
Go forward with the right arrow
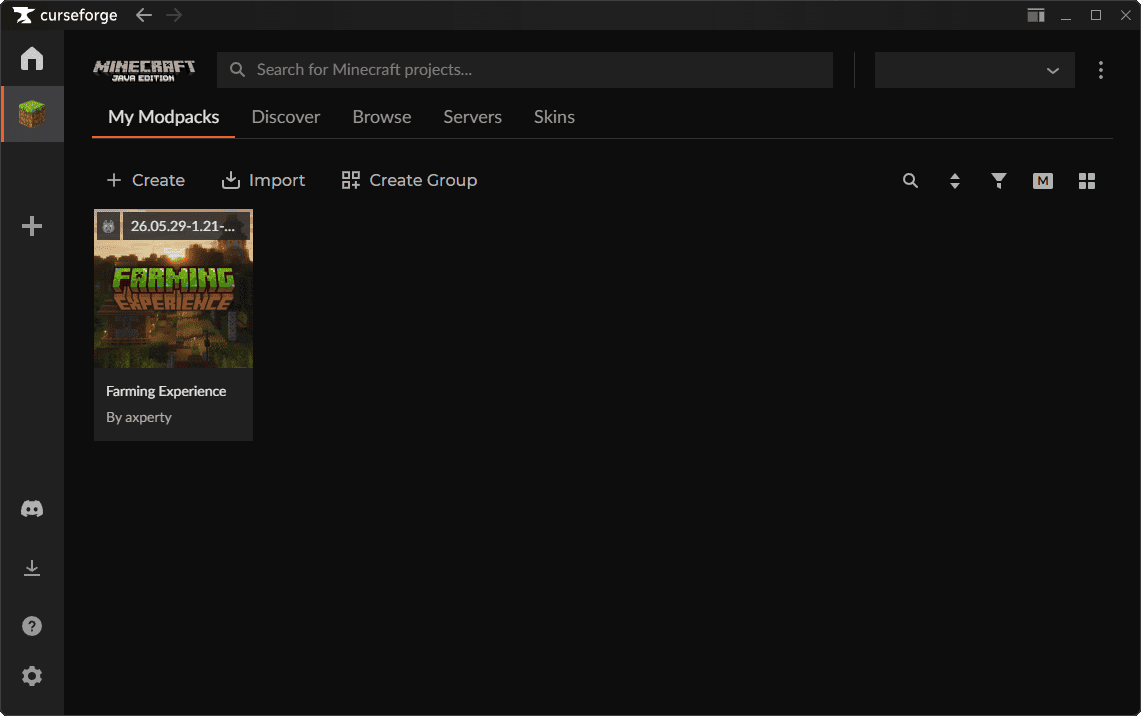174,15
